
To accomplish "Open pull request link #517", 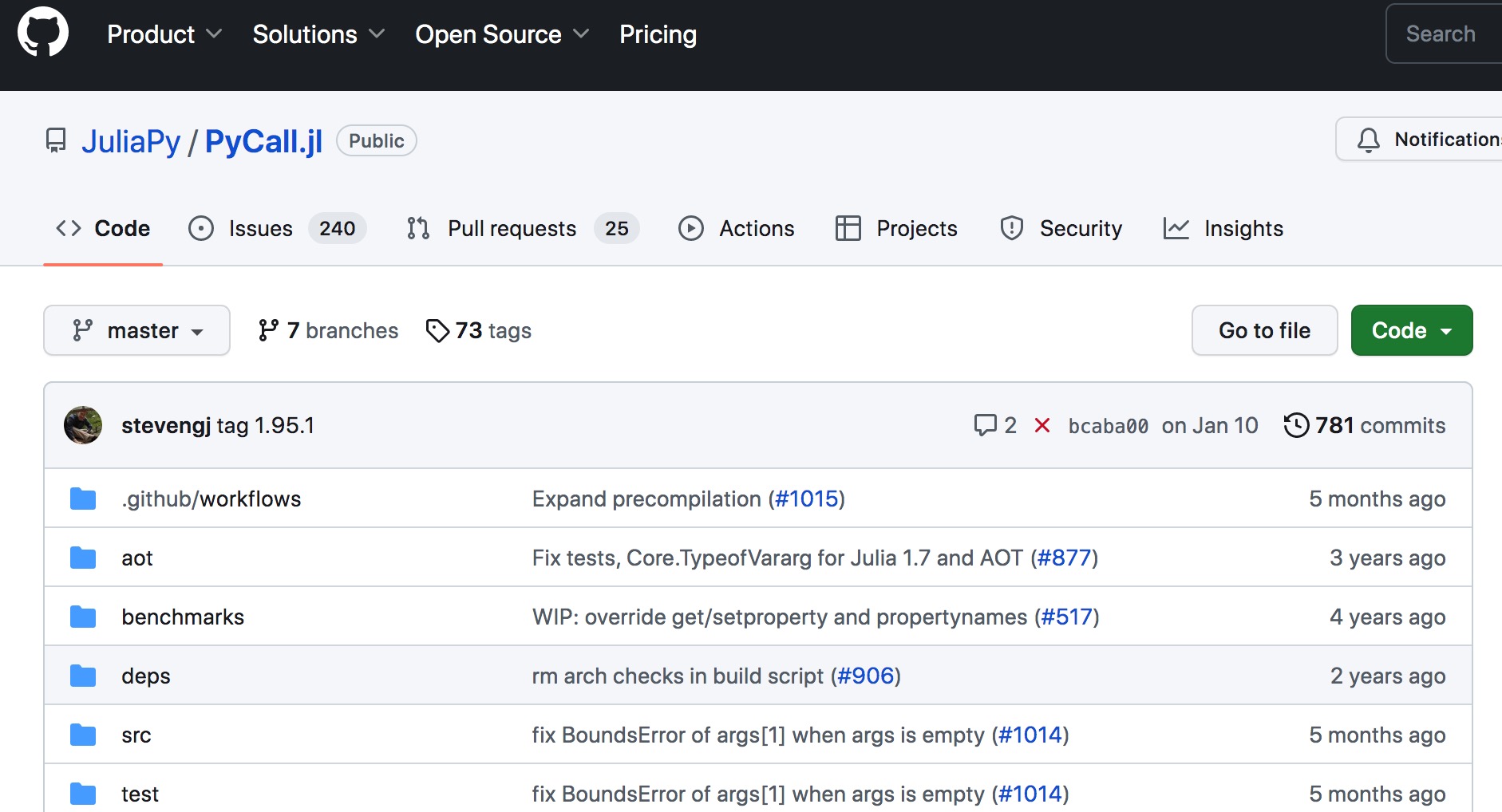I will [1066, 617].
